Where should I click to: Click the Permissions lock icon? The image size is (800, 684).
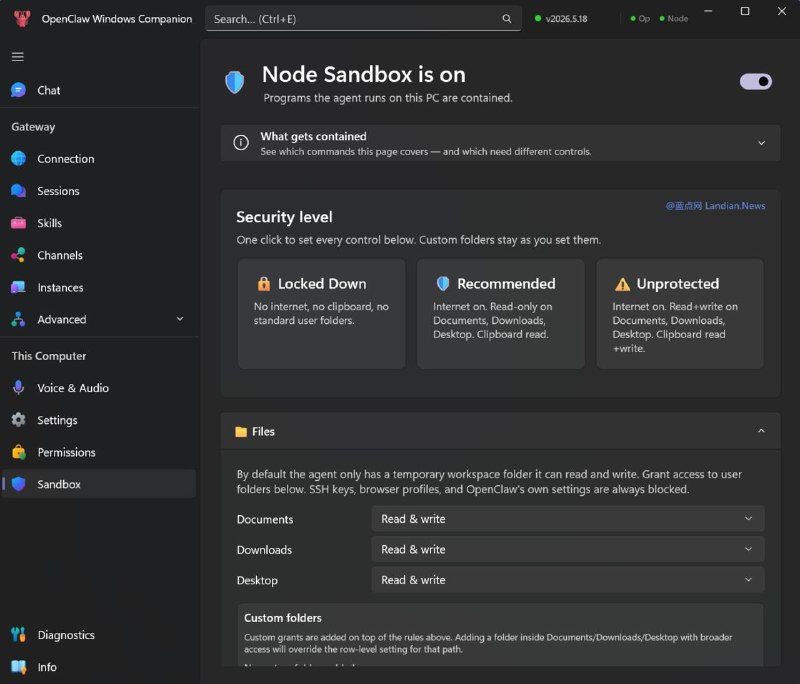pyautogui.click(x=18, y=452)
